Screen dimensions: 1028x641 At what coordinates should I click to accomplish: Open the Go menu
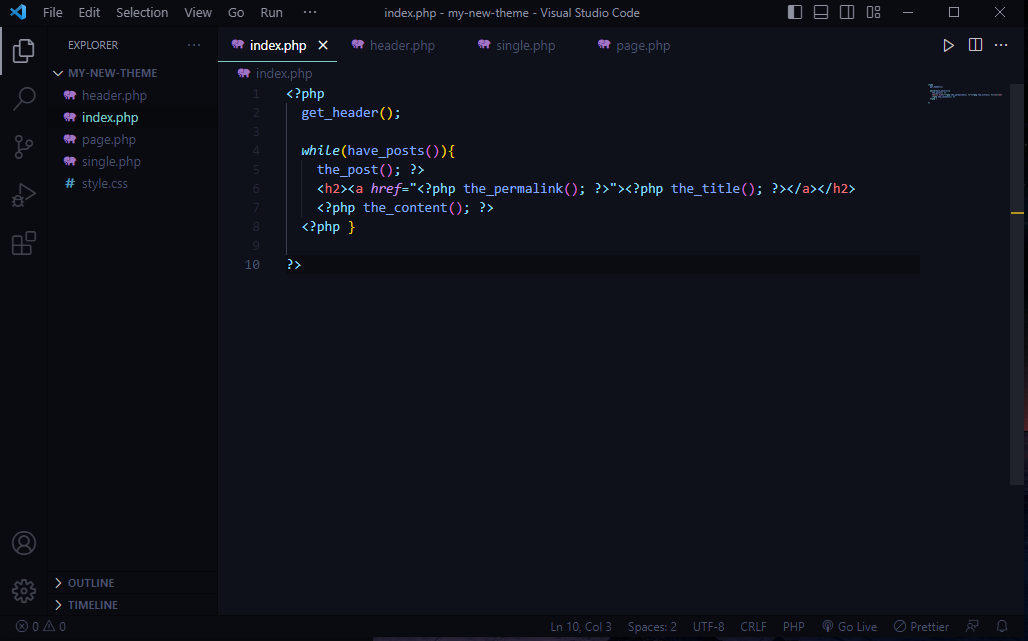tap(236, 12)
